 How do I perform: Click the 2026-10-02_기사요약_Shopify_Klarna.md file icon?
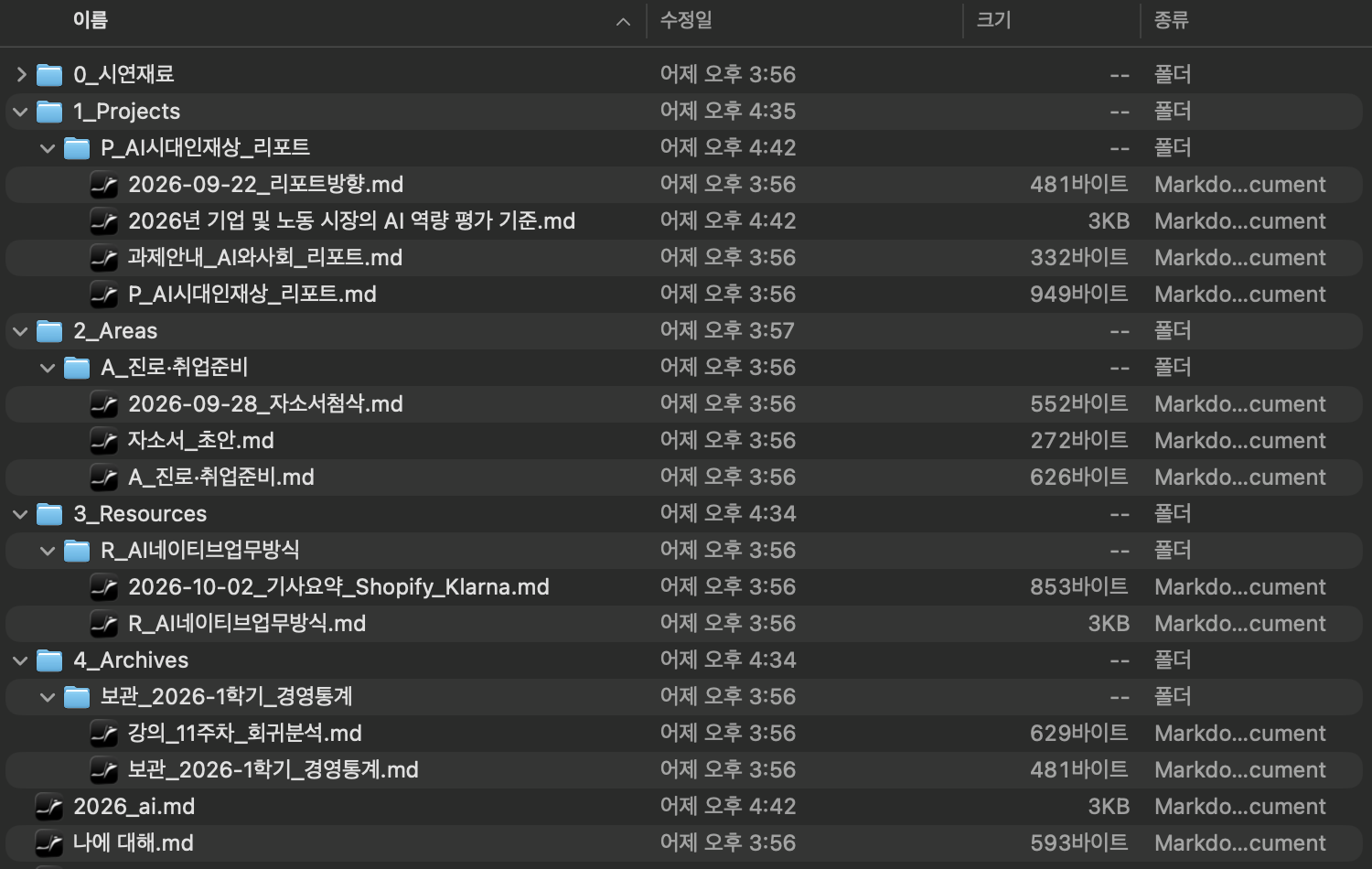coord(104,587)
